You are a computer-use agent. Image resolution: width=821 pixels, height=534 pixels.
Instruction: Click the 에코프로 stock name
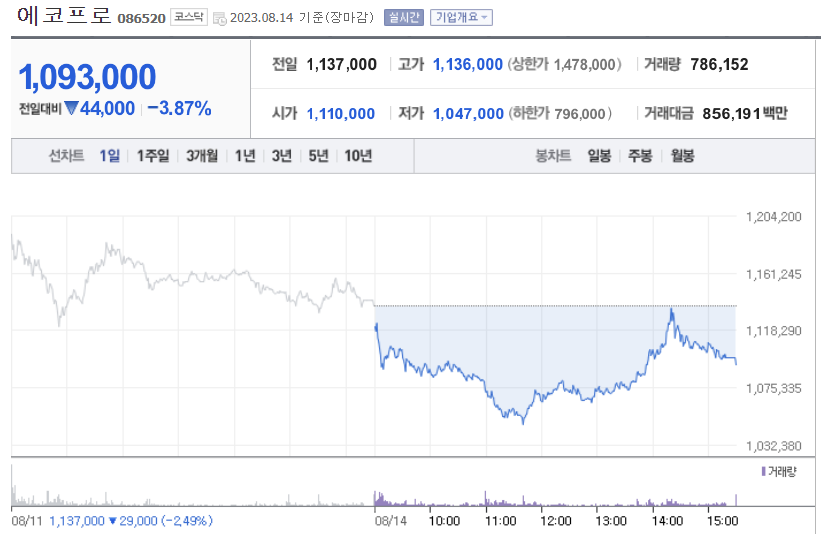click(x=64, y=16)
